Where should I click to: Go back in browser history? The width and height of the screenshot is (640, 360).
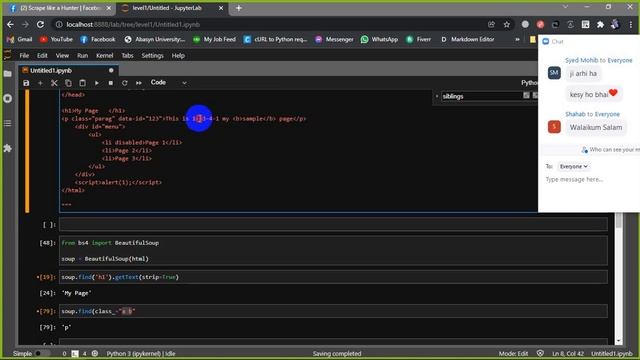(10, 24)
